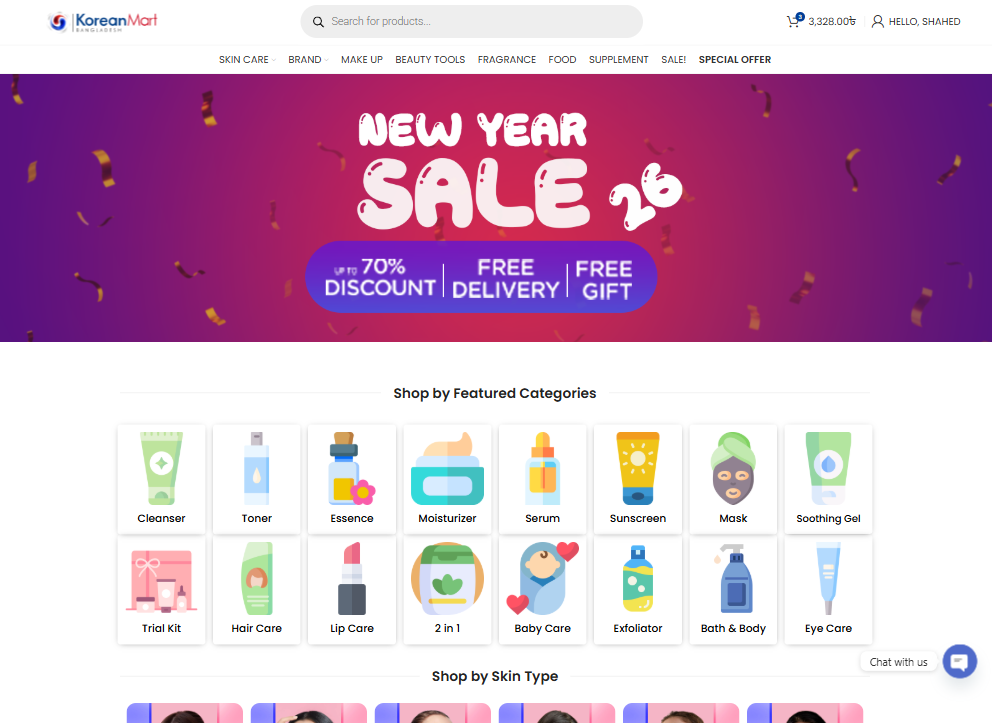Expand the Skin Care dropdown menu
Image resolution: width=992 pixels, height=723 pixels.
(x=247, y=59)
